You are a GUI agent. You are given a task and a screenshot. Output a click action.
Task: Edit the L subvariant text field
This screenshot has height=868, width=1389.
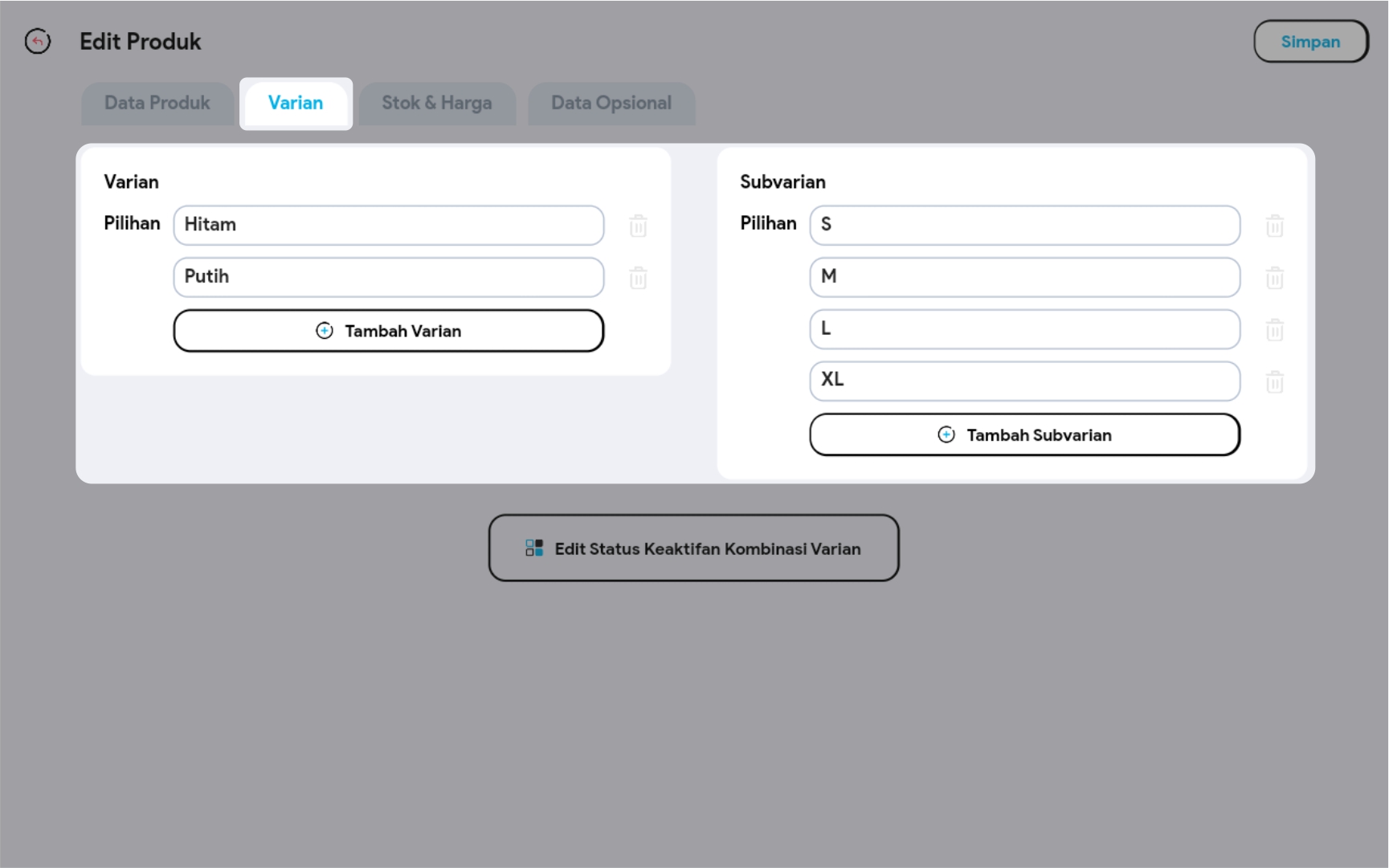point(1024,329)
